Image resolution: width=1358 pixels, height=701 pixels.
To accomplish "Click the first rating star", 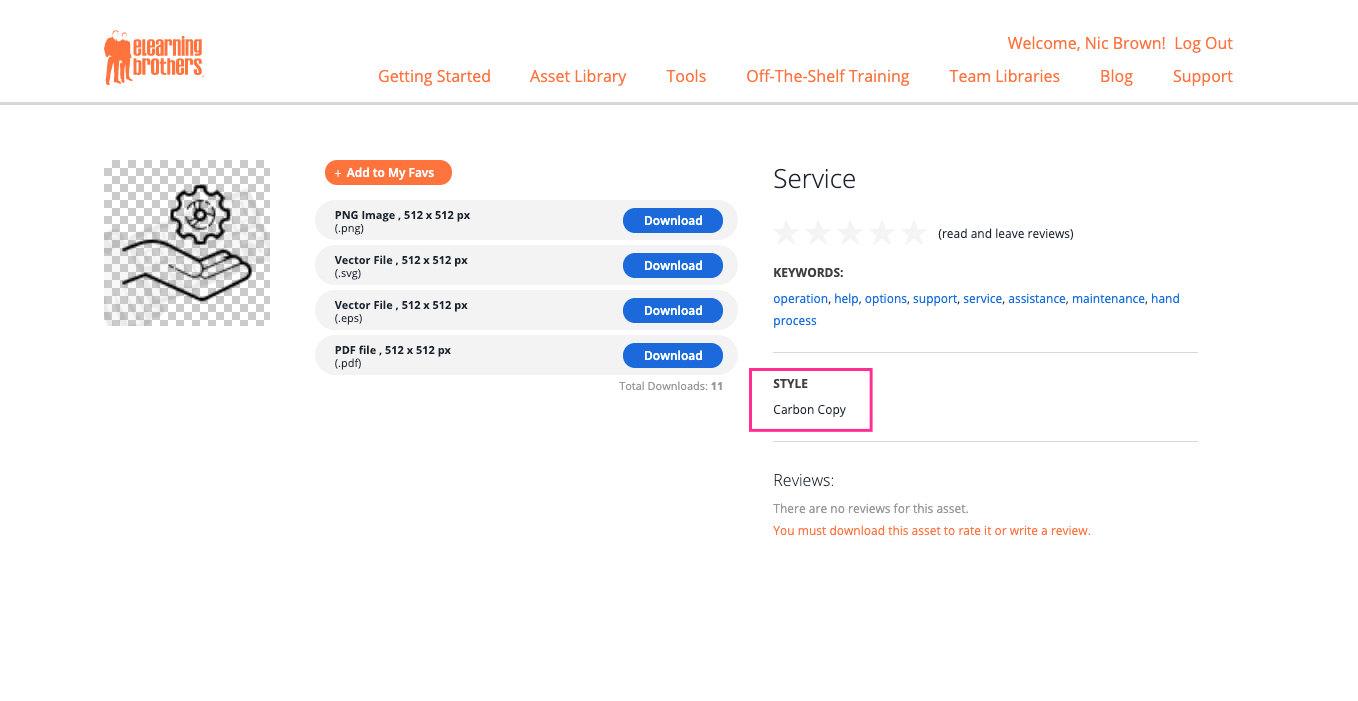I will (x=786, y=234).
